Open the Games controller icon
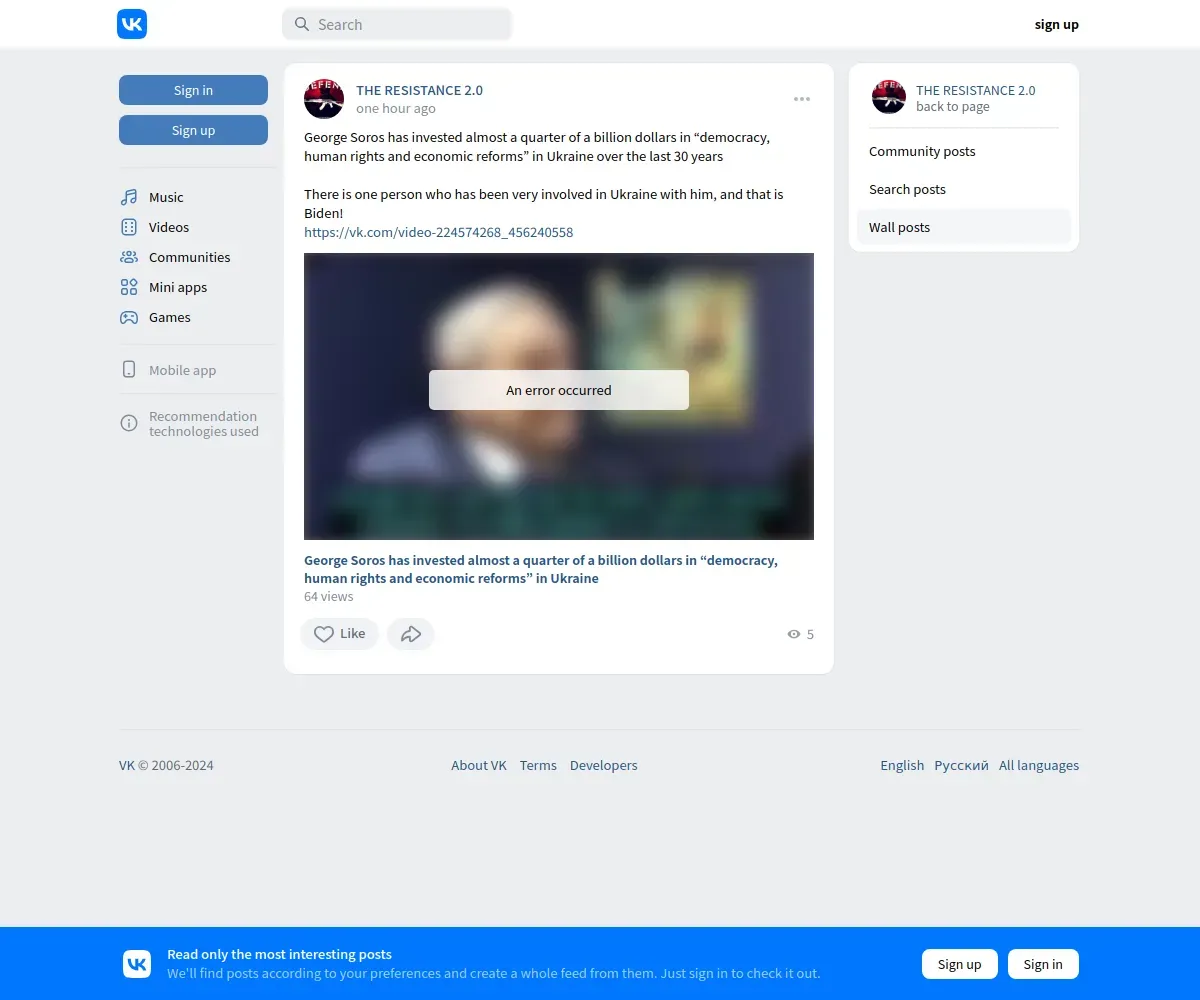1200x1000 pixels. [x=129, y=317]
